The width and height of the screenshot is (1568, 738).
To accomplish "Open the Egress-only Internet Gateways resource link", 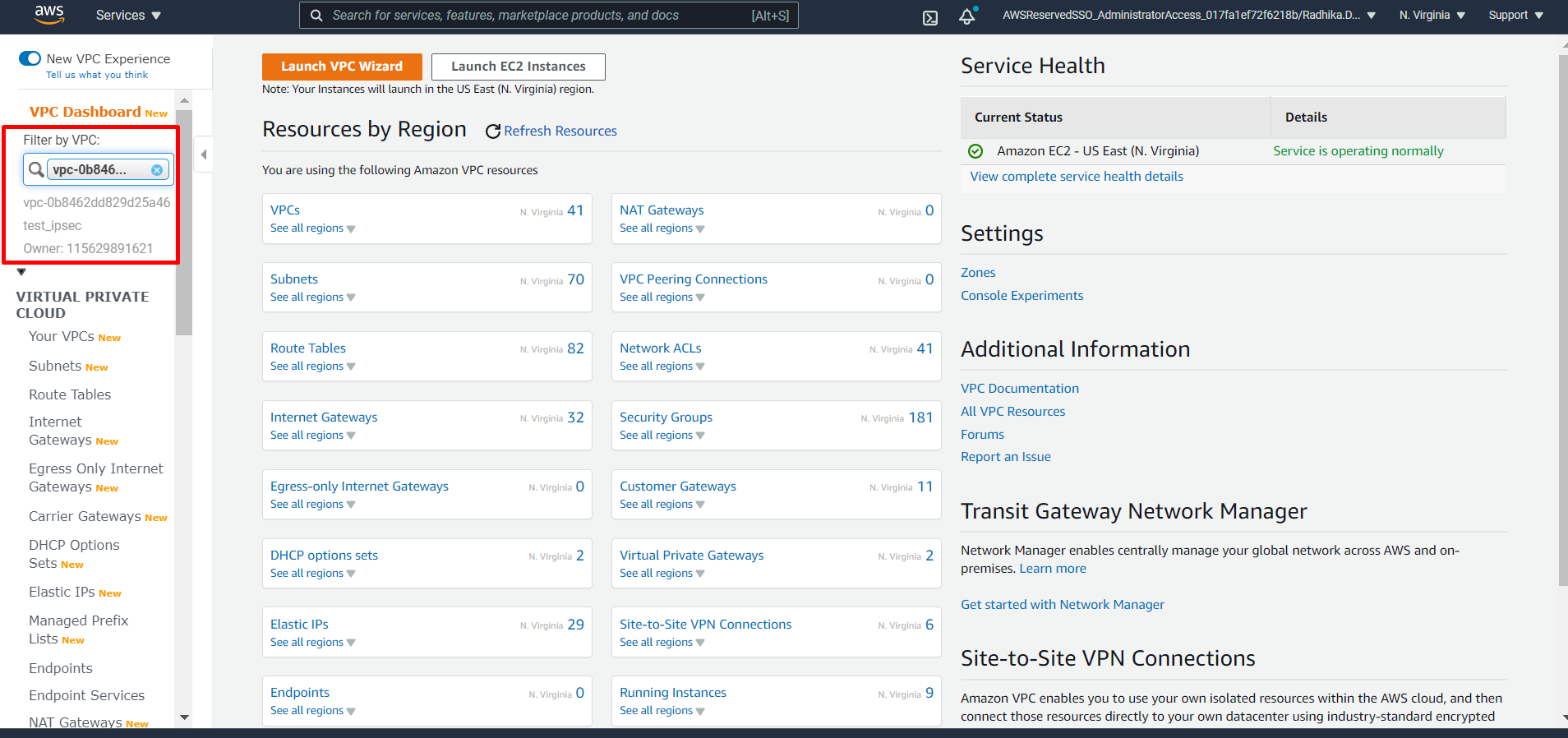I will [360, 487].
